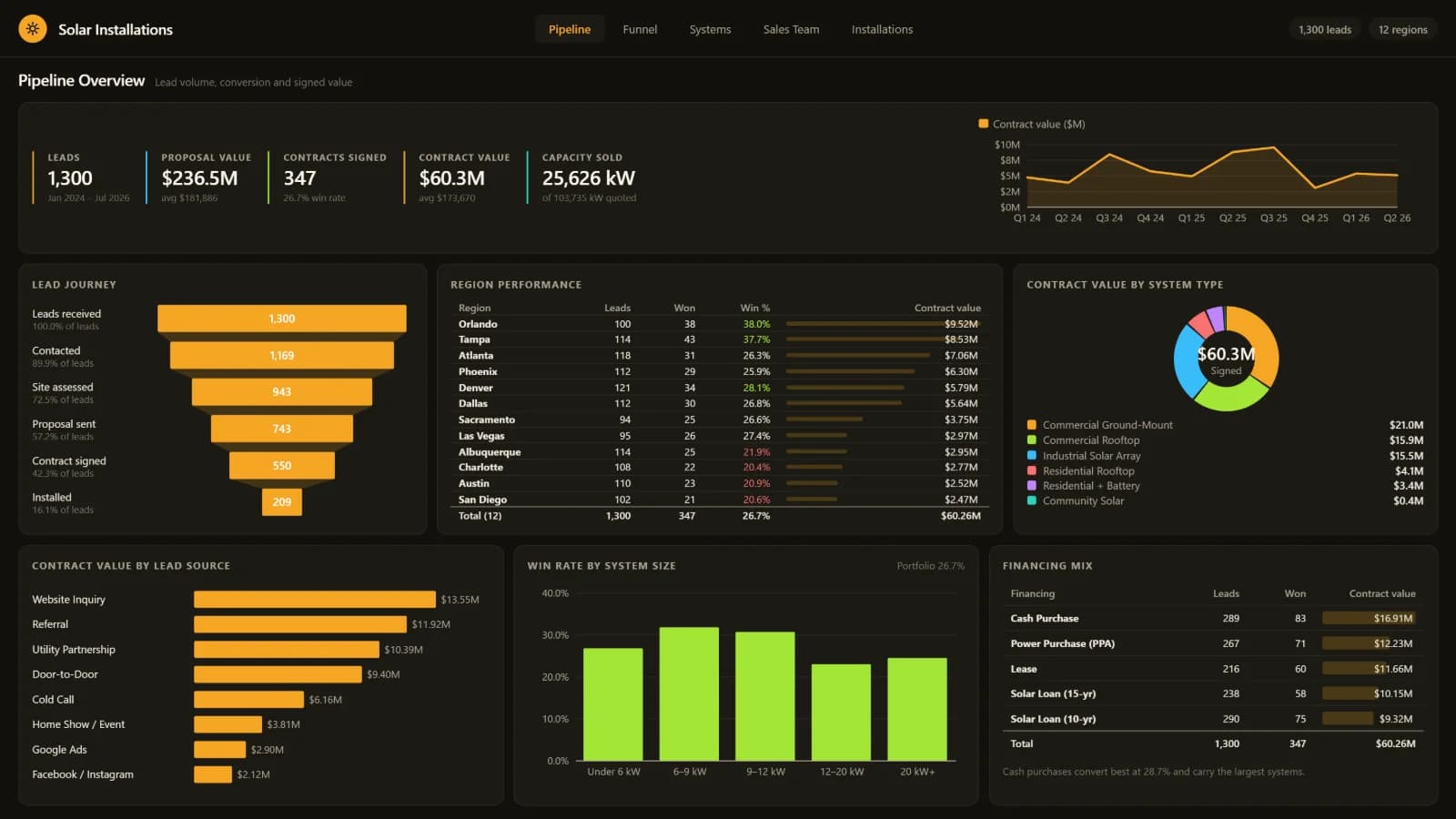Click the Capacity Sold 25,626 kW figure
The height and width of the screenshot is (819, 1456).
coord(589,178)
